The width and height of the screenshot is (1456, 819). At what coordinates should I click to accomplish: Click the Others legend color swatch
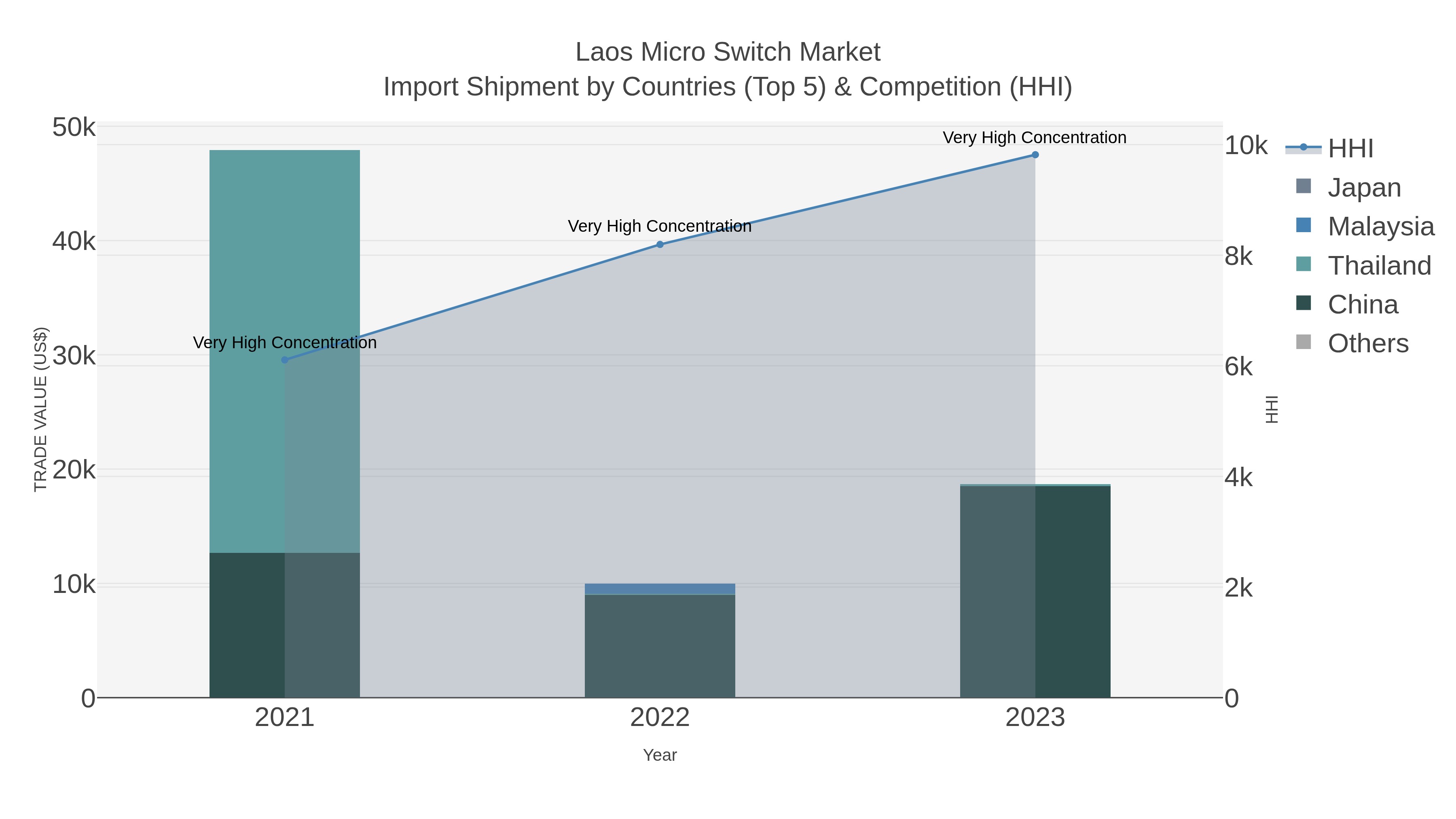pos(1304,342)
